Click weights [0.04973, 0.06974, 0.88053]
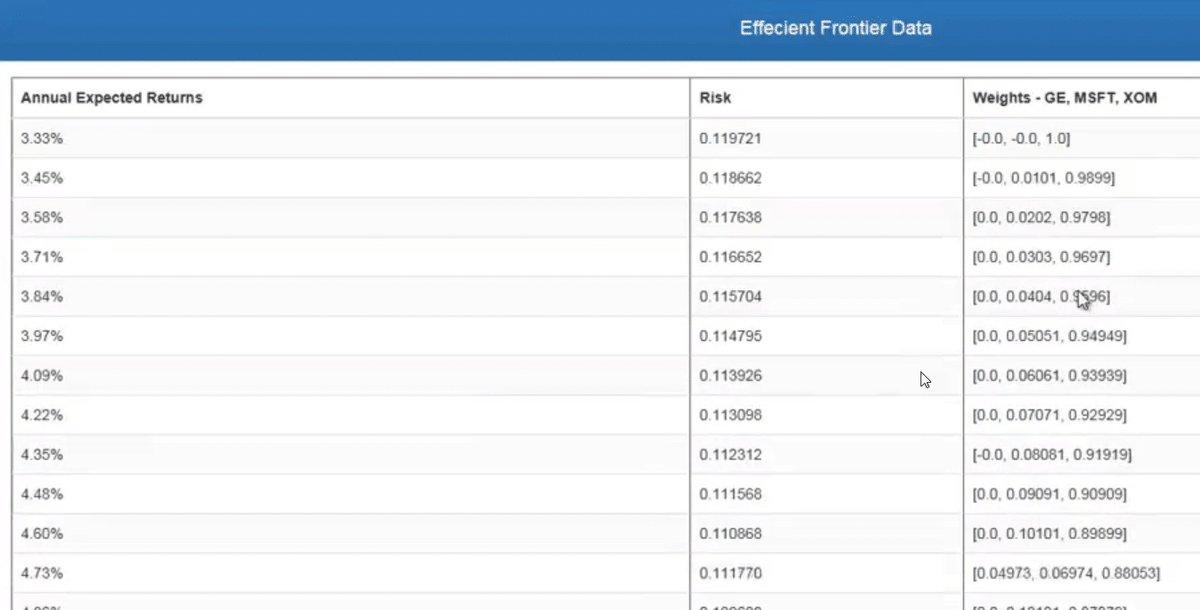Image resolution: width=1200 pixels, height=610 pixels. [x=1066, y=573]
